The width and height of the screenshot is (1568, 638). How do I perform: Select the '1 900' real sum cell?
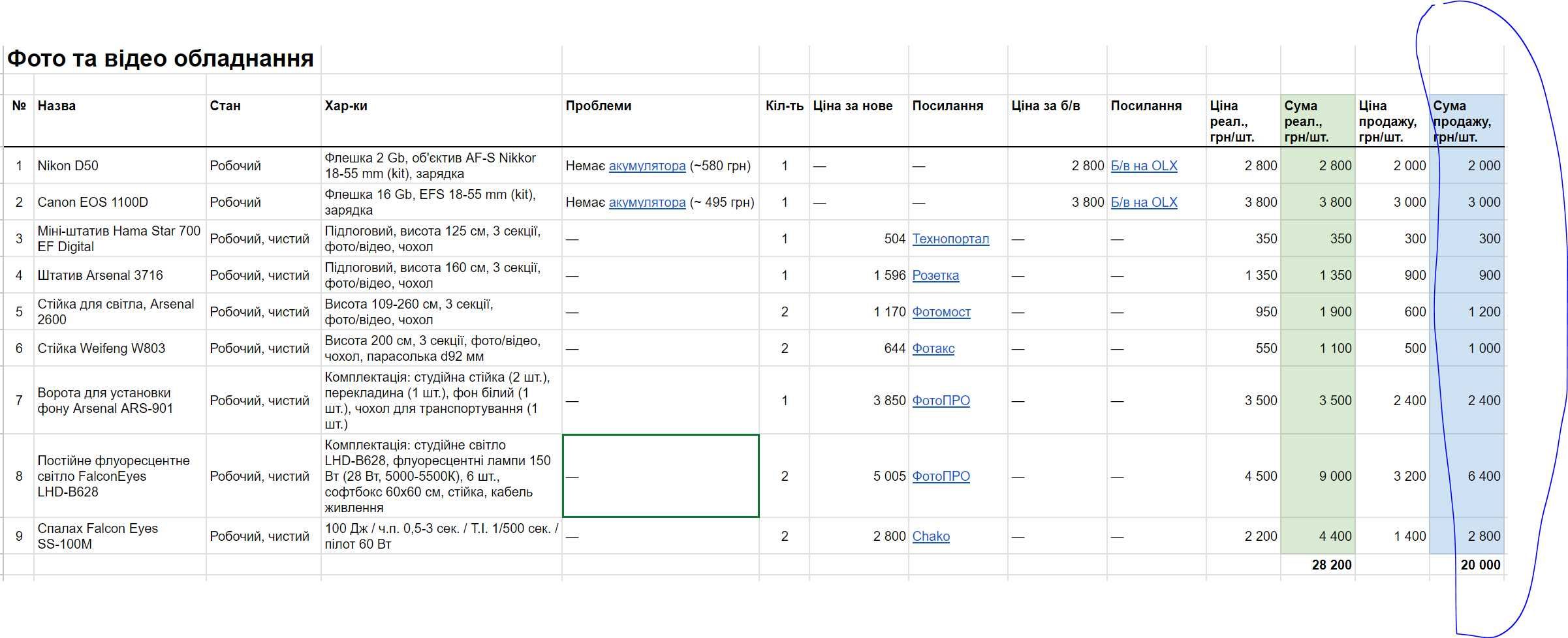(1318, 312)
